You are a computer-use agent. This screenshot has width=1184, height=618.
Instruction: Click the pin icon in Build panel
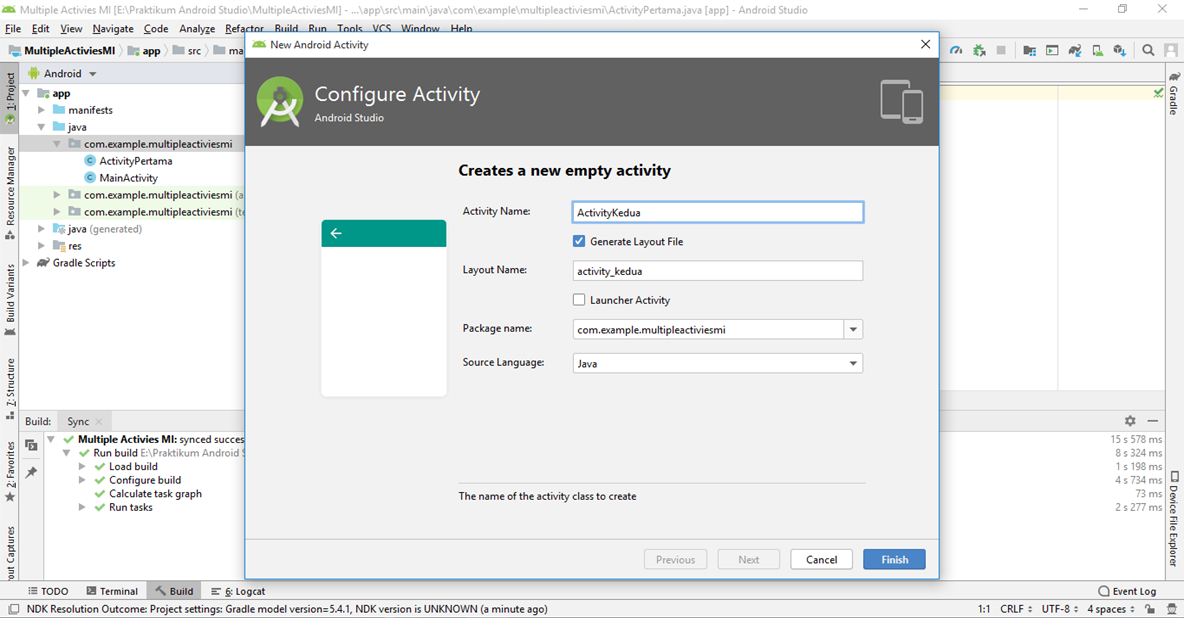click(31, 472)
